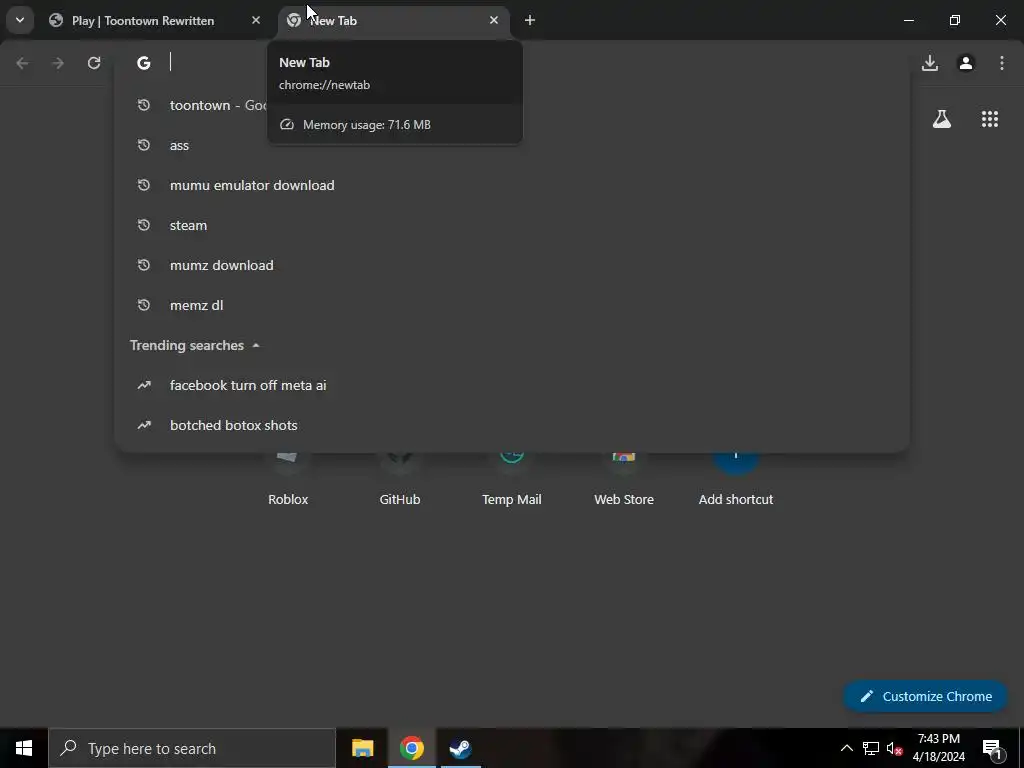Select the mumz download suggestion
1024x768 pixels.
click(512, 265)
